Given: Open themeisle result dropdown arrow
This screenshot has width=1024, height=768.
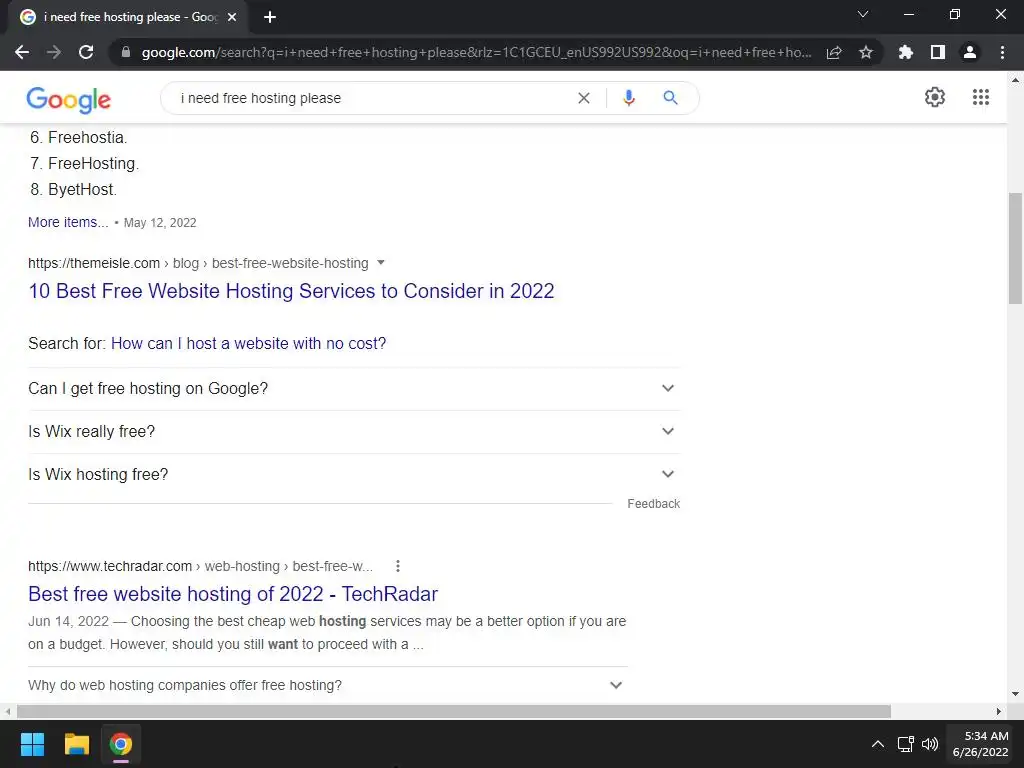Looking at the screenshot, I should click(381, 263).
